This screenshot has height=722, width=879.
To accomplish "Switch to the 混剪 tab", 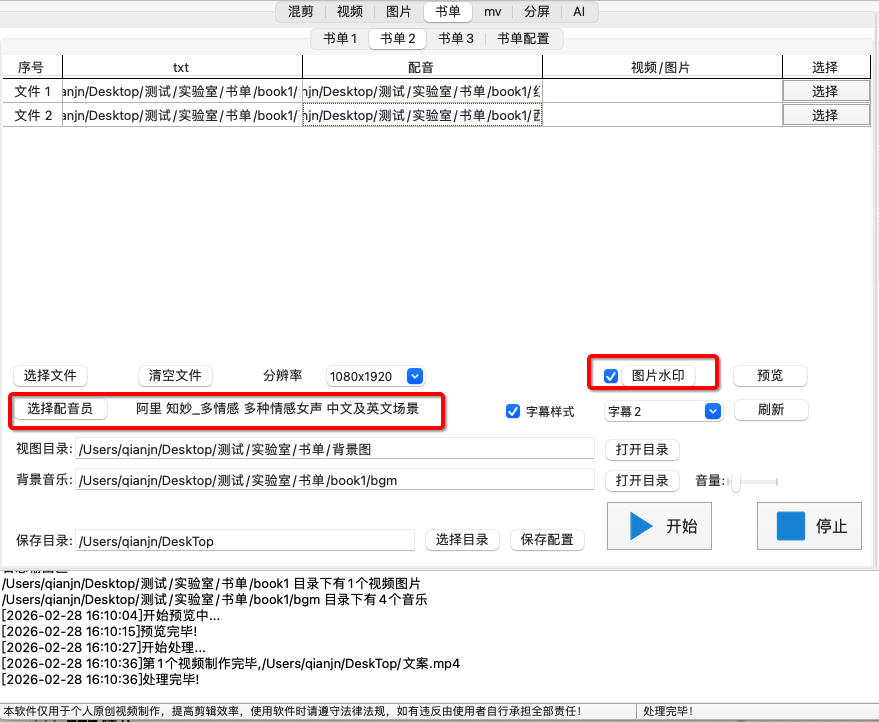I will [x=301, y=12].
